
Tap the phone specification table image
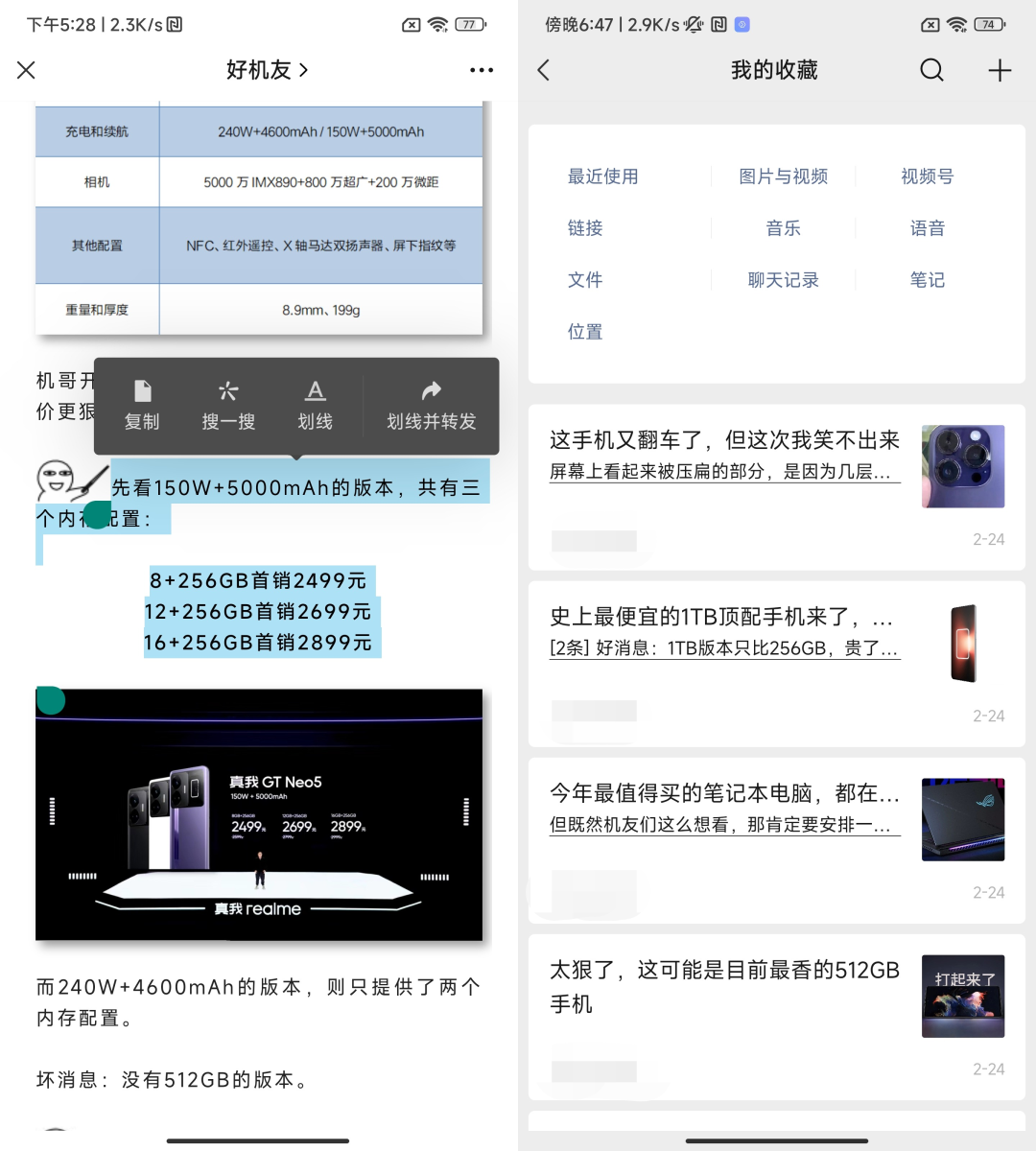[259, 219]
